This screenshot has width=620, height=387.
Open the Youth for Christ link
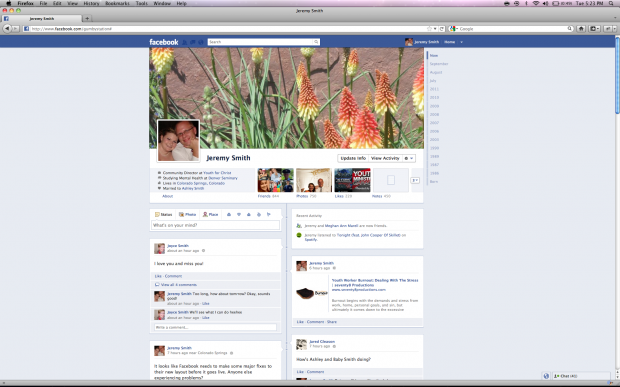[217, 173]
